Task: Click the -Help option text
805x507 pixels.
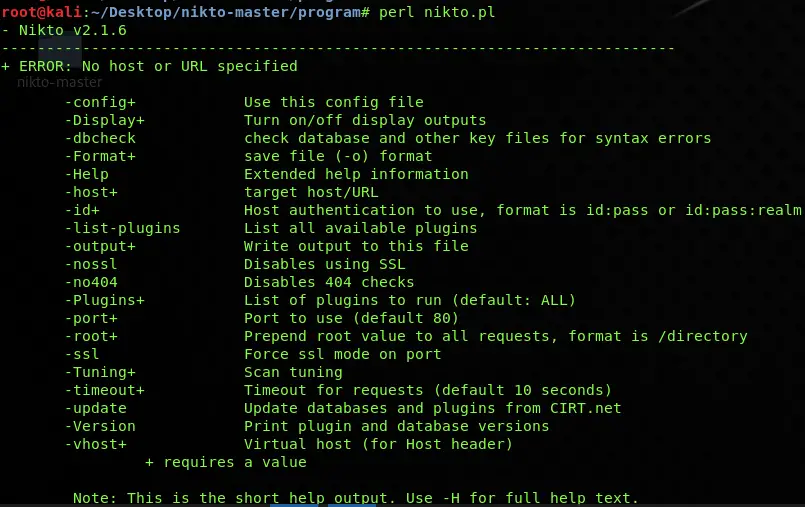Action: (87, 174)
